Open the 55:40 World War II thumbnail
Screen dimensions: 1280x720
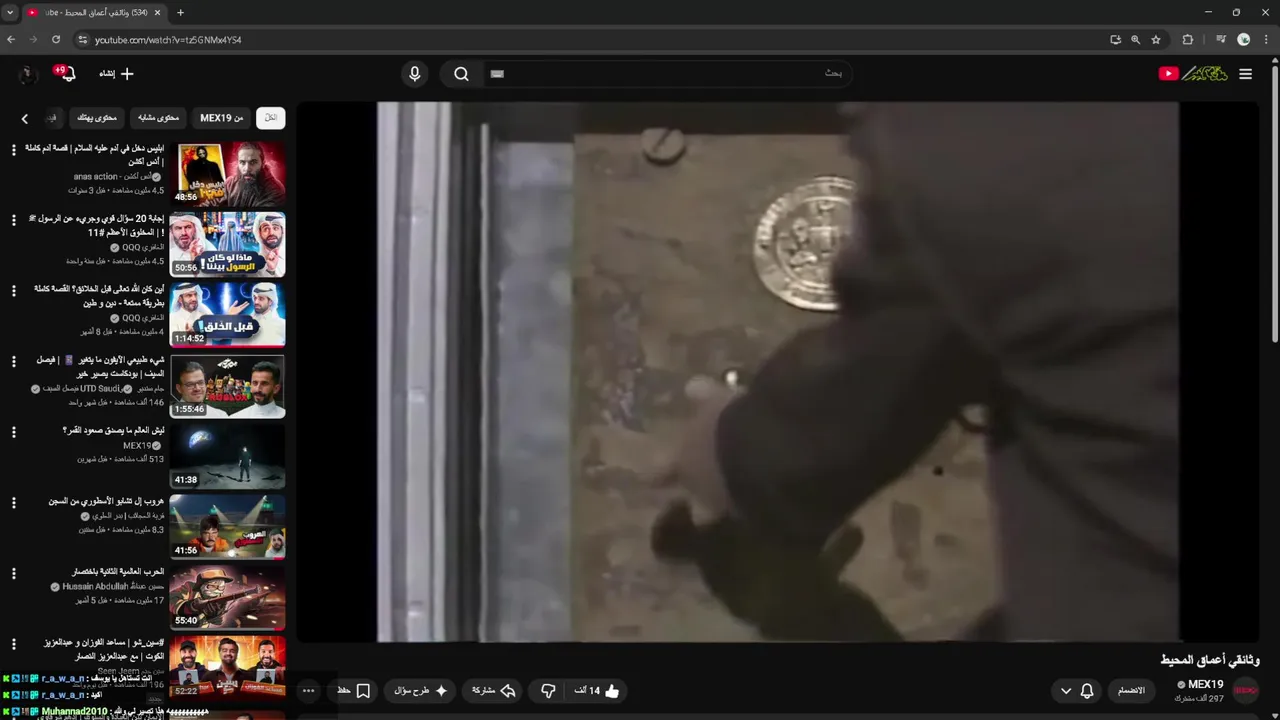227,597
